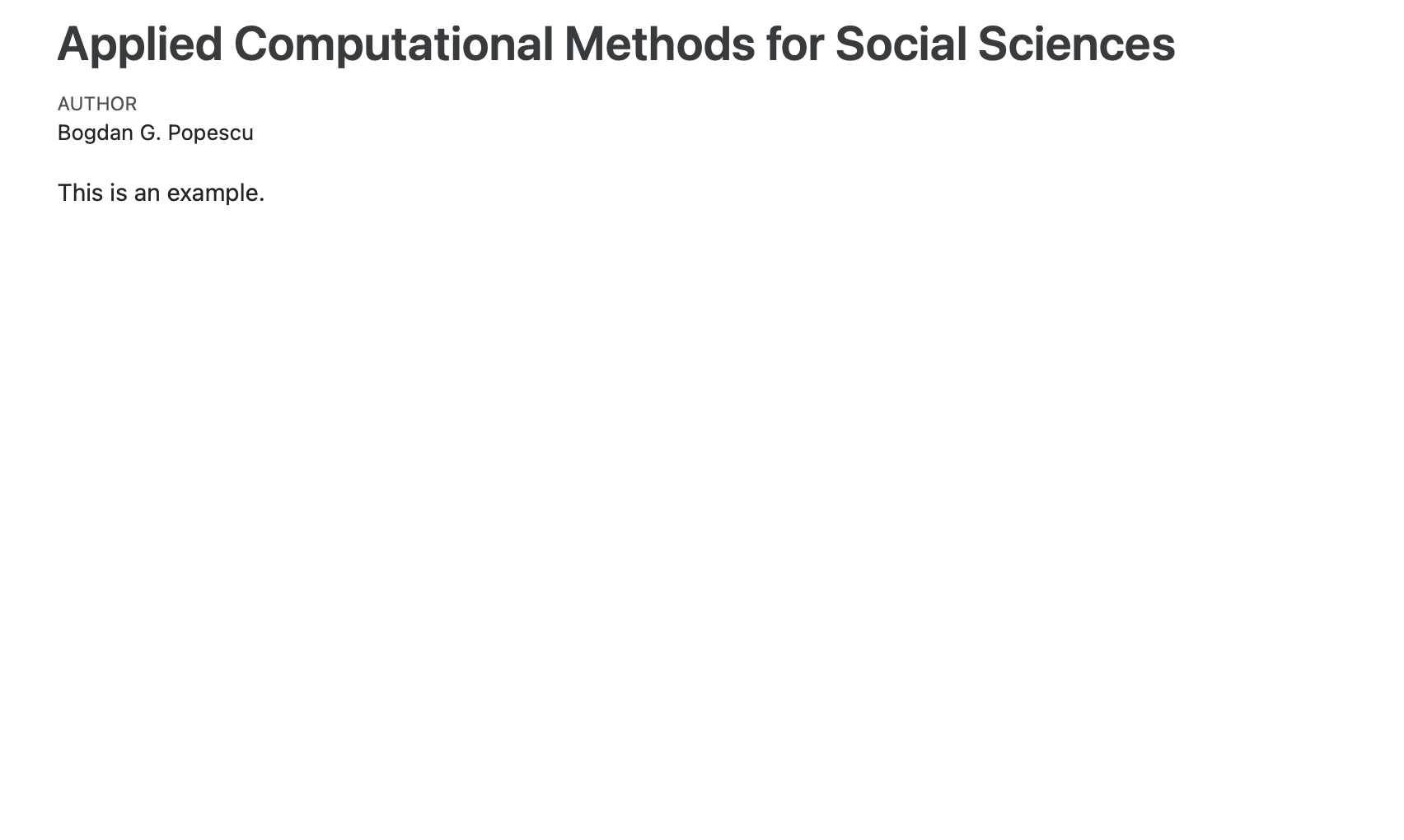
Task: Click the word "is" in the body sentence
Action: [118, 193]
